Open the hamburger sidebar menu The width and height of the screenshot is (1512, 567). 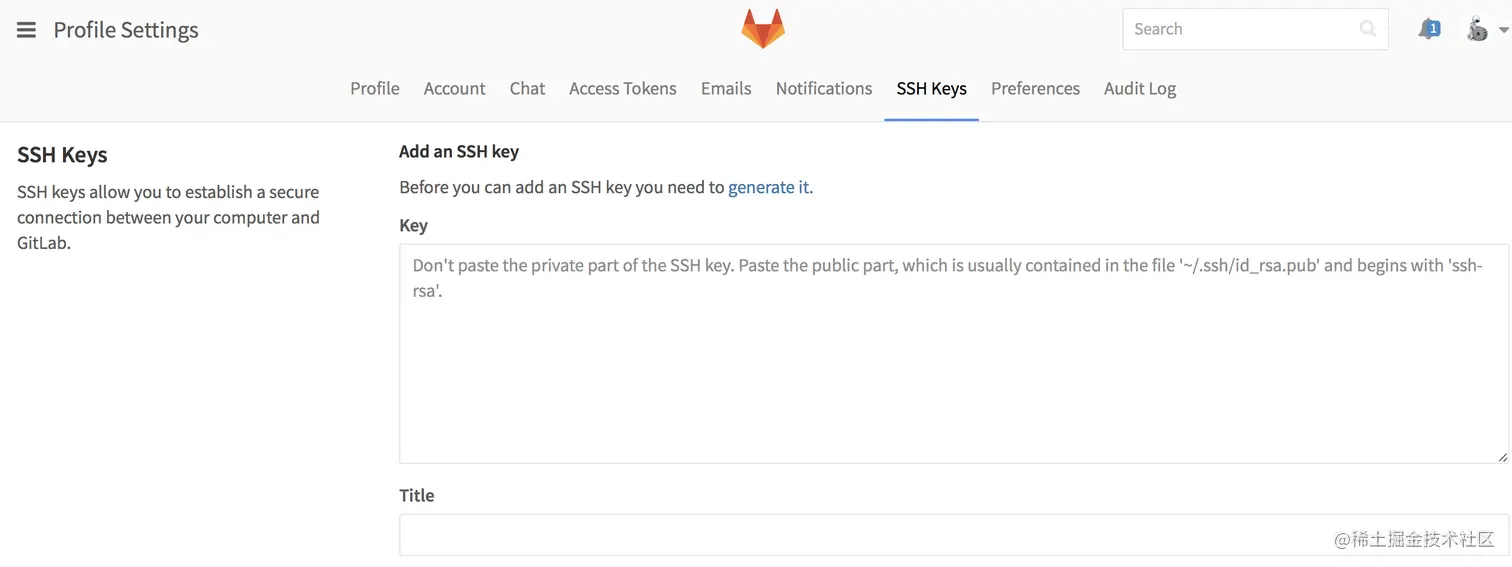point(27,30)
